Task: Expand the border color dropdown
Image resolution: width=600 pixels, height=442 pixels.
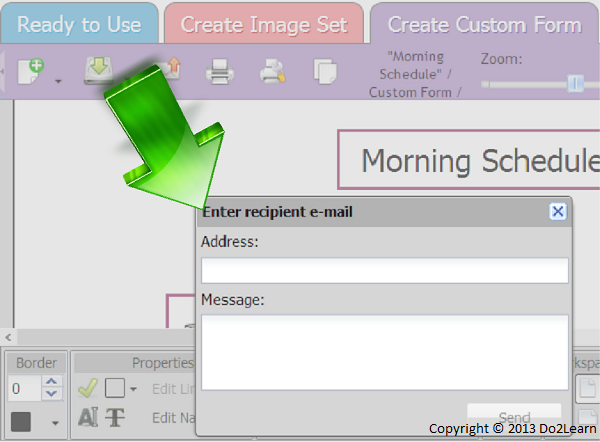Action: (55, 423)
